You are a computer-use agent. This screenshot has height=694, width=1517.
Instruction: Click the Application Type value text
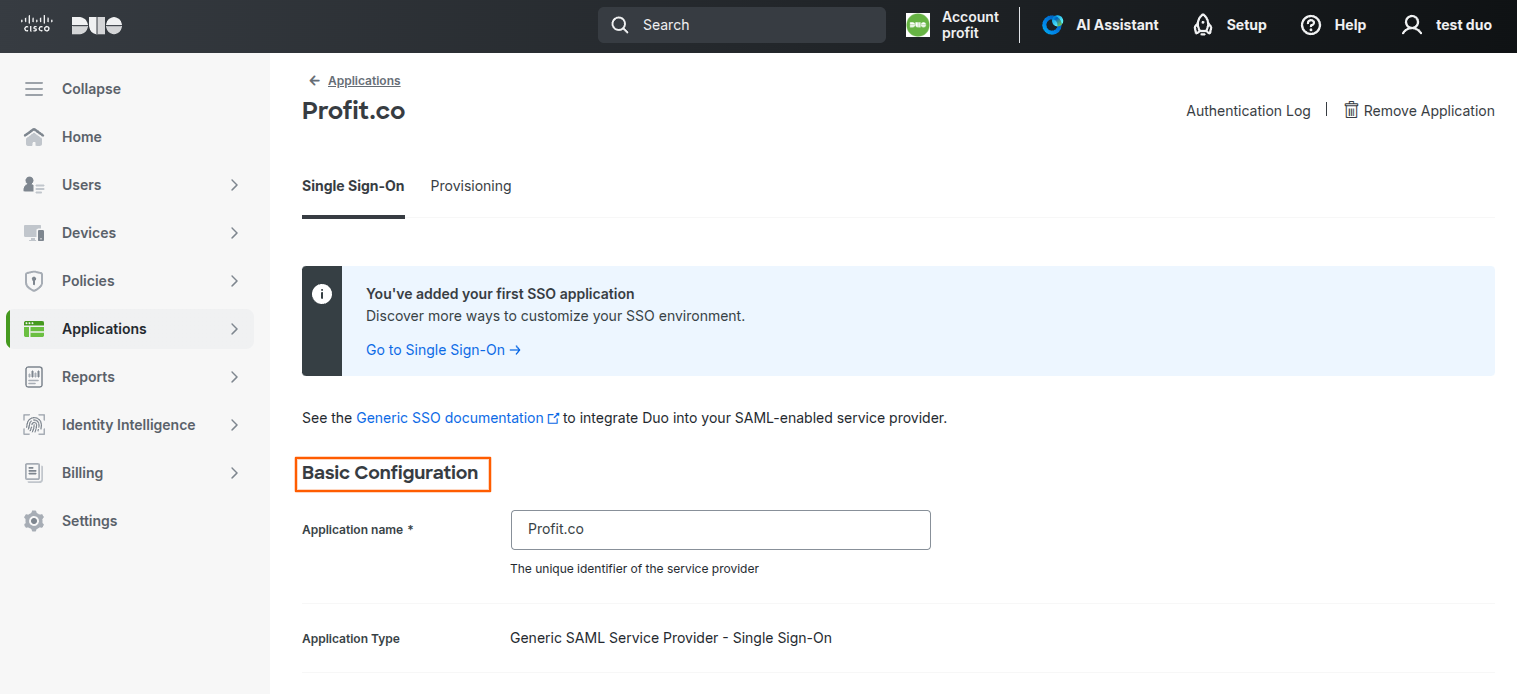671,638
